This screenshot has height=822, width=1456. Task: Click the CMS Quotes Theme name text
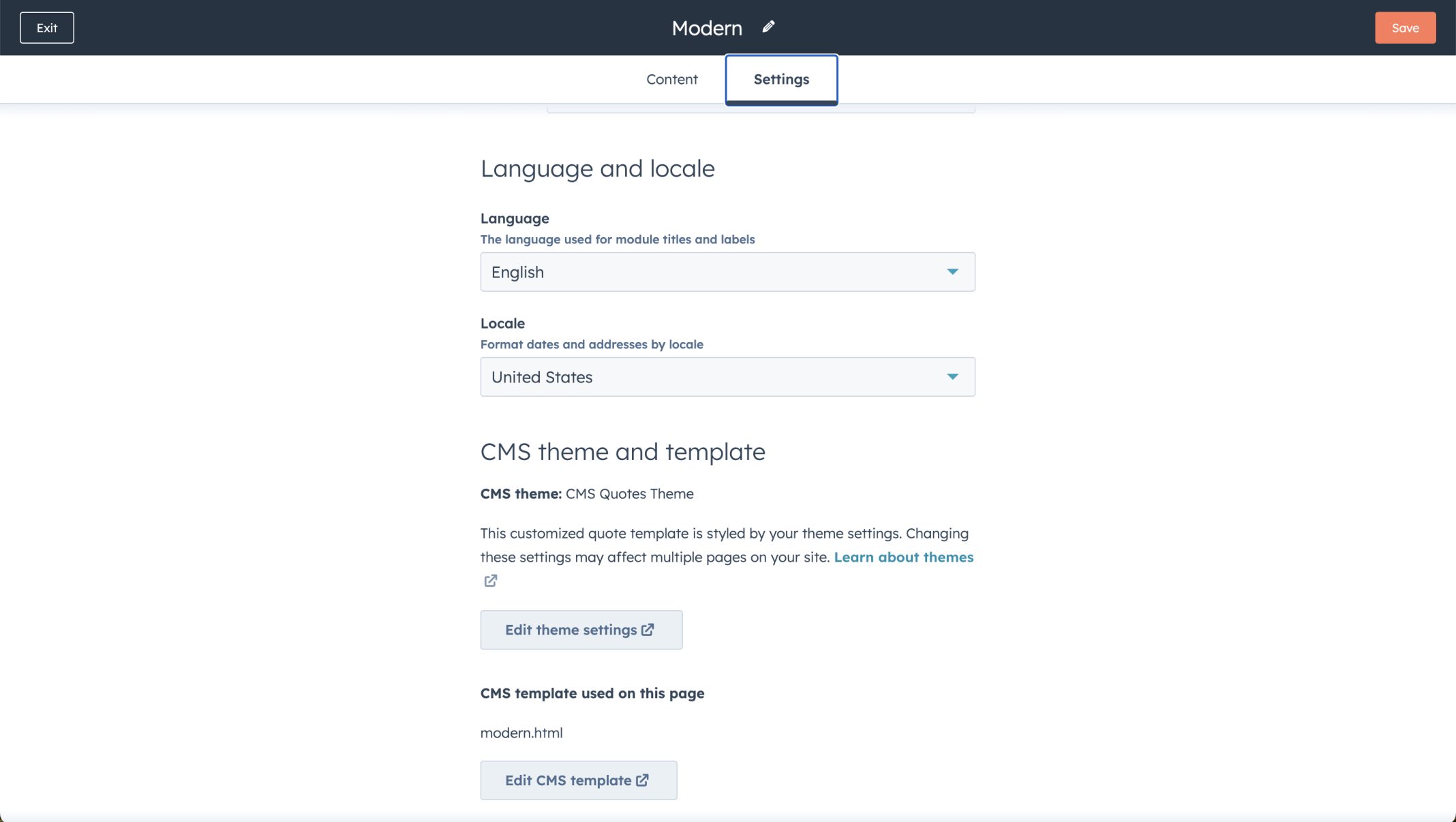tap(629, 493)
